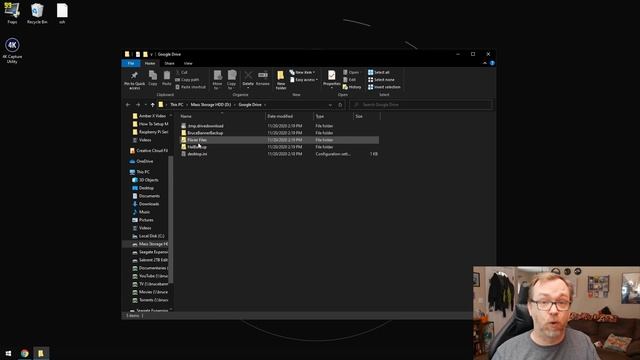Select 3D Objects in navigation pane
Viewport: 640px width, 360px height.
click(145, 180)
